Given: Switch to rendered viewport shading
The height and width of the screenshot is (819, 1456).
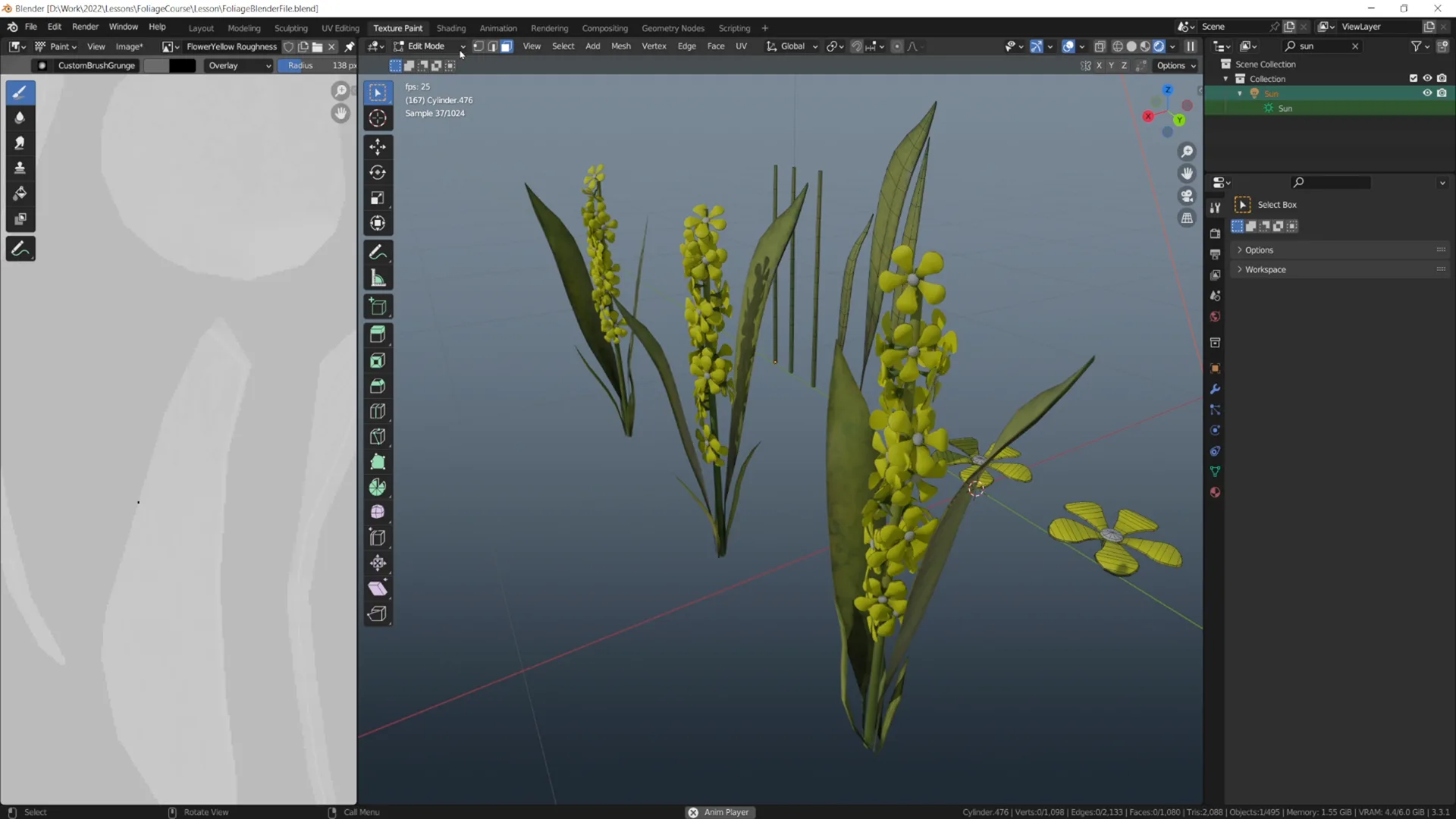Looking at the screenshot, I should (1159, 46).
